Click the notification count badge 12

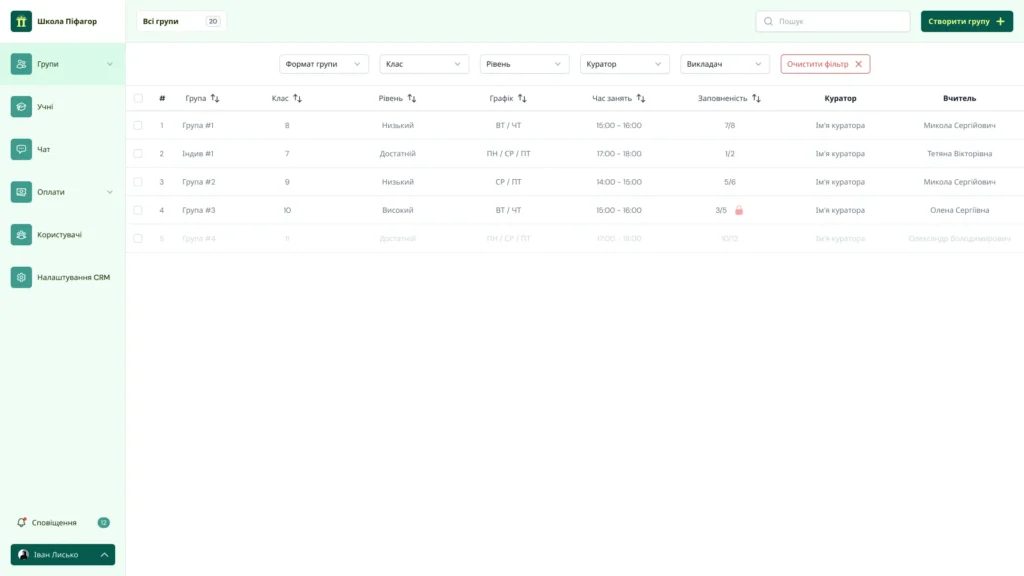103,522
